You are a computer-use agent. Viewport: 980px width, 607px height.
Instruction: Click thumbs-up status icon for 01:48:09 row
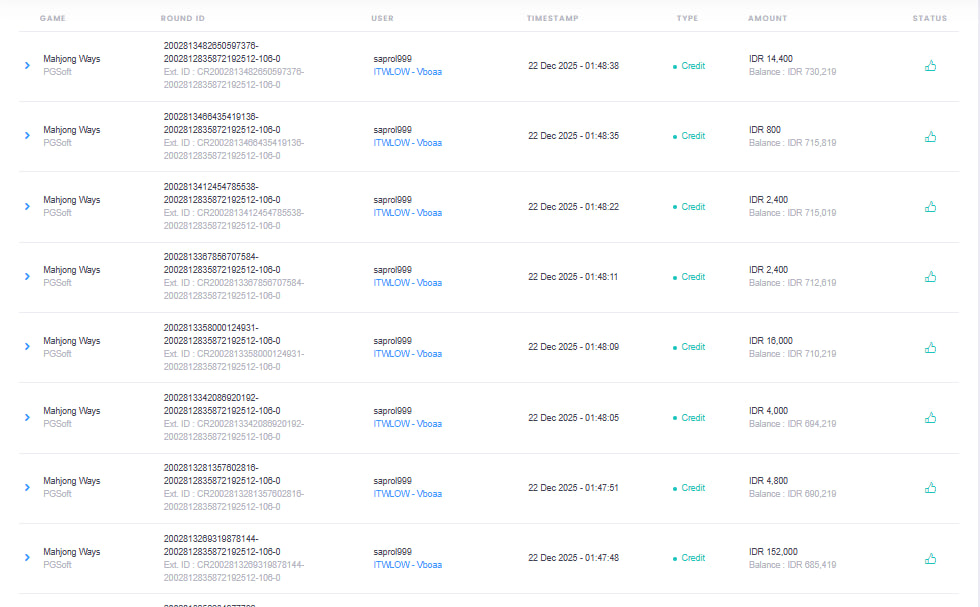(930, 348)
